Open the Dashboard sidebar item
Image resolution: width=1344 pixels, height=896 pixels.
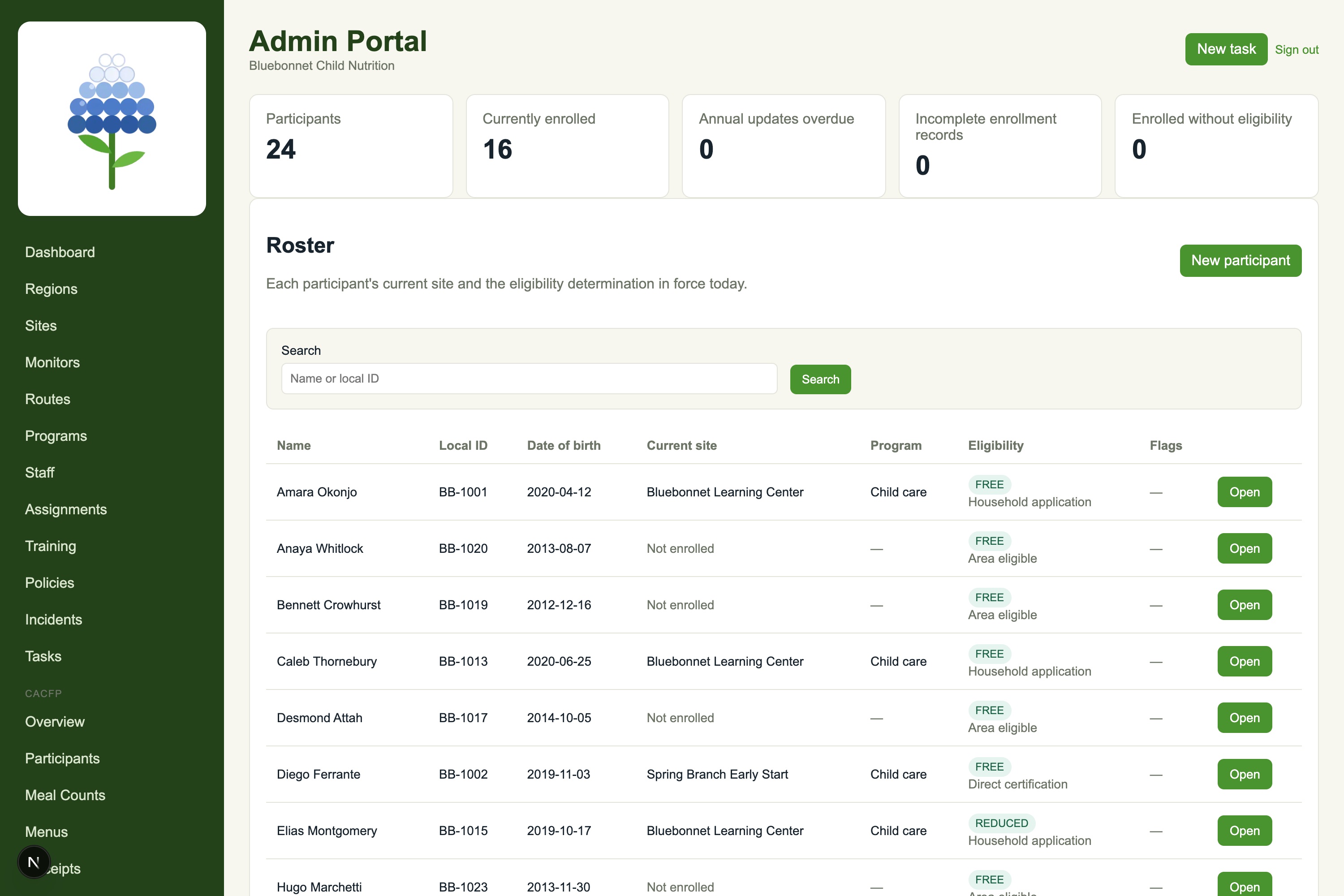coord(60,252)
